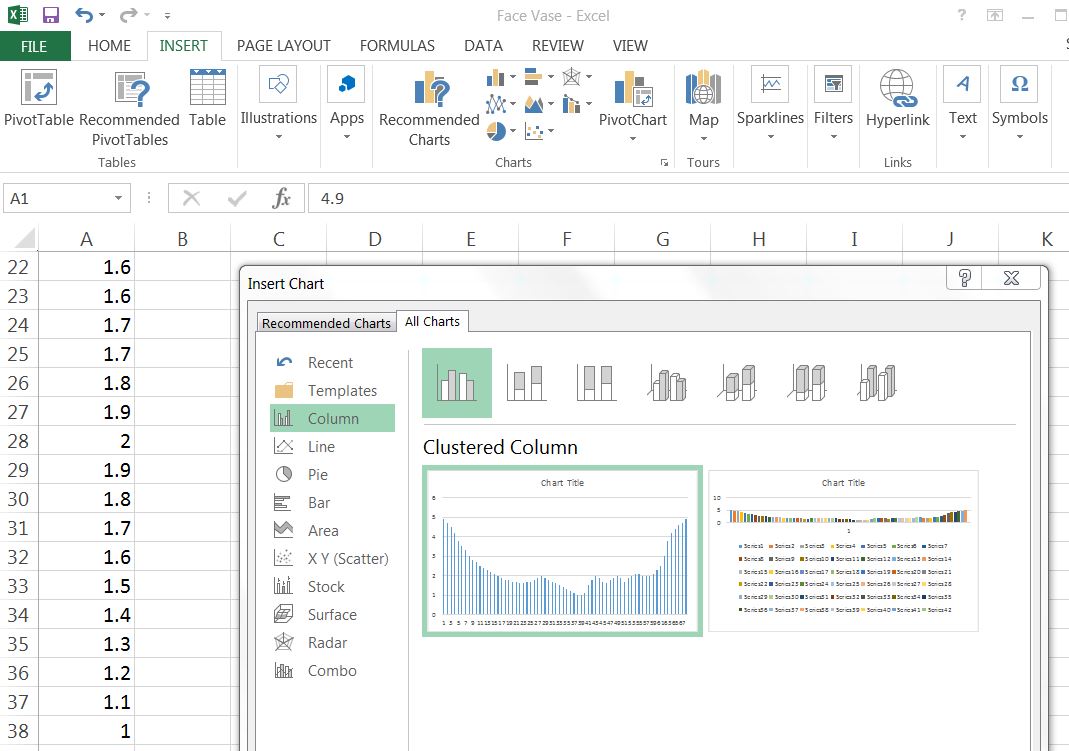Click the Insert Chart help button
The image size is (1069, 751).
coord(965,278)
